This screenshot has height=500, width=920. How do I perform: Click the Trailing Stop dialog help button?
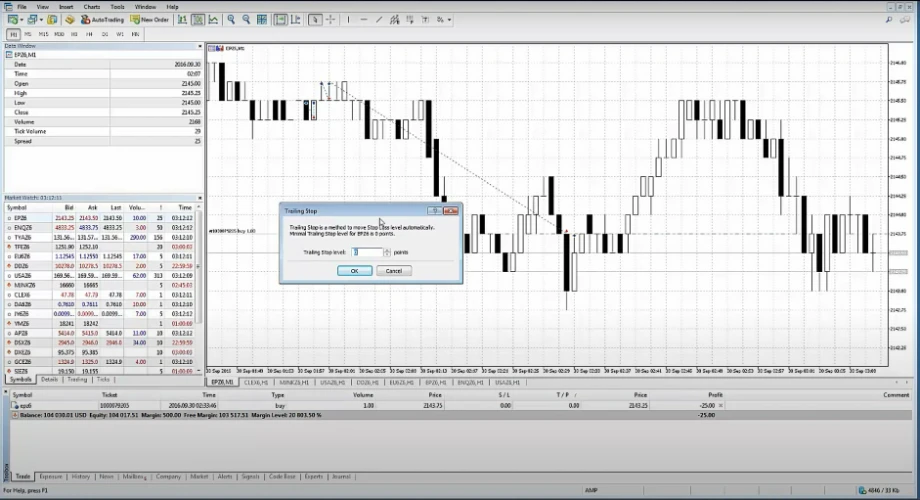435,211
